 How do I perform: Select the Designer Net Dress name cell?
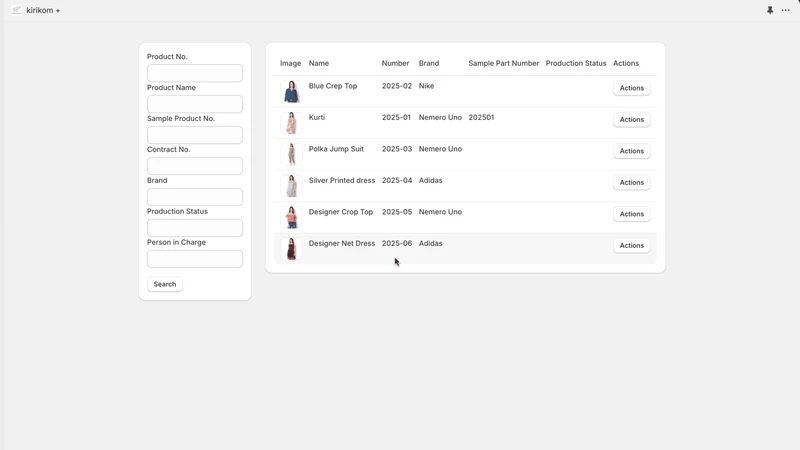pyautogui.click(x=342, y=243)
